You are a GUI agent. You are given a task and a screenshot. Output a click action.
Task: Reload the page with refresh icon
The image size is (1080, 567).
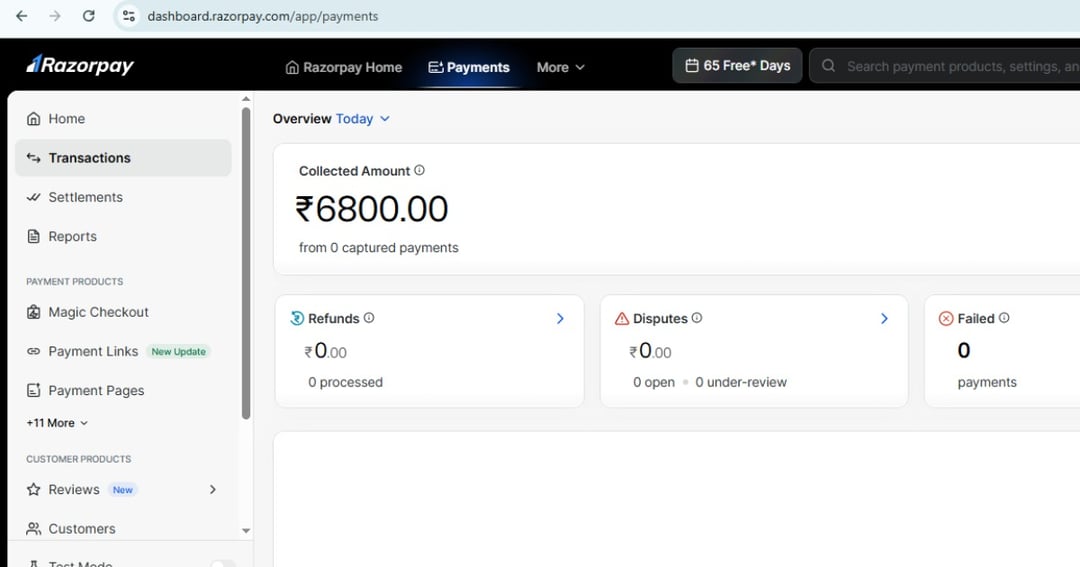pos(89,16)
